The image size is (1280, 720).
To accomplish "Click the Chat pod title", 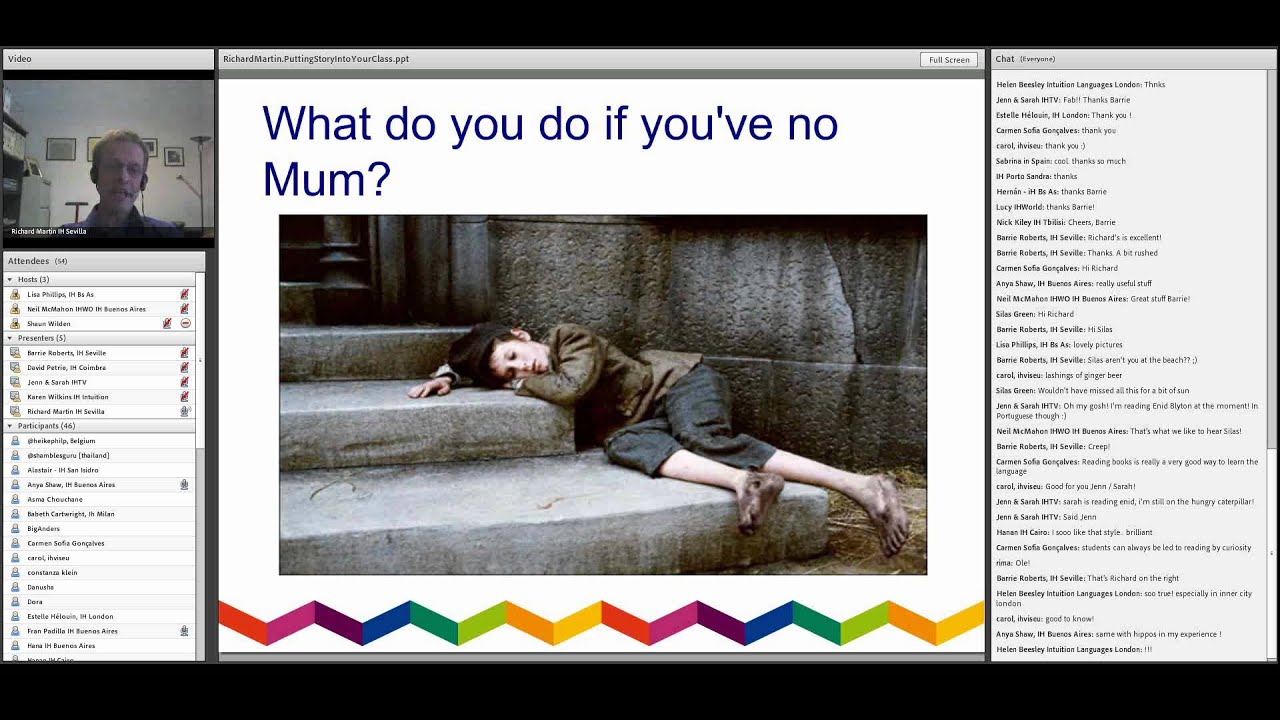I will click(x=1005, y=59).
